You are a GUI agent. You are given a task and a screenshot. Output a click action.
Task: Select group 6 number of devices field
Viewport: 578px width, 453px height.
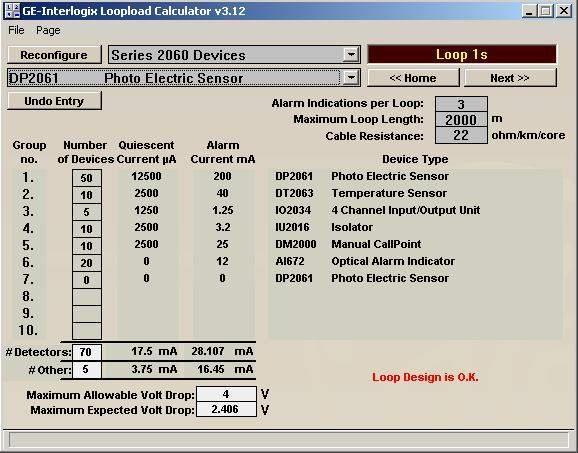pyautogui.click(x=87, y=263)
